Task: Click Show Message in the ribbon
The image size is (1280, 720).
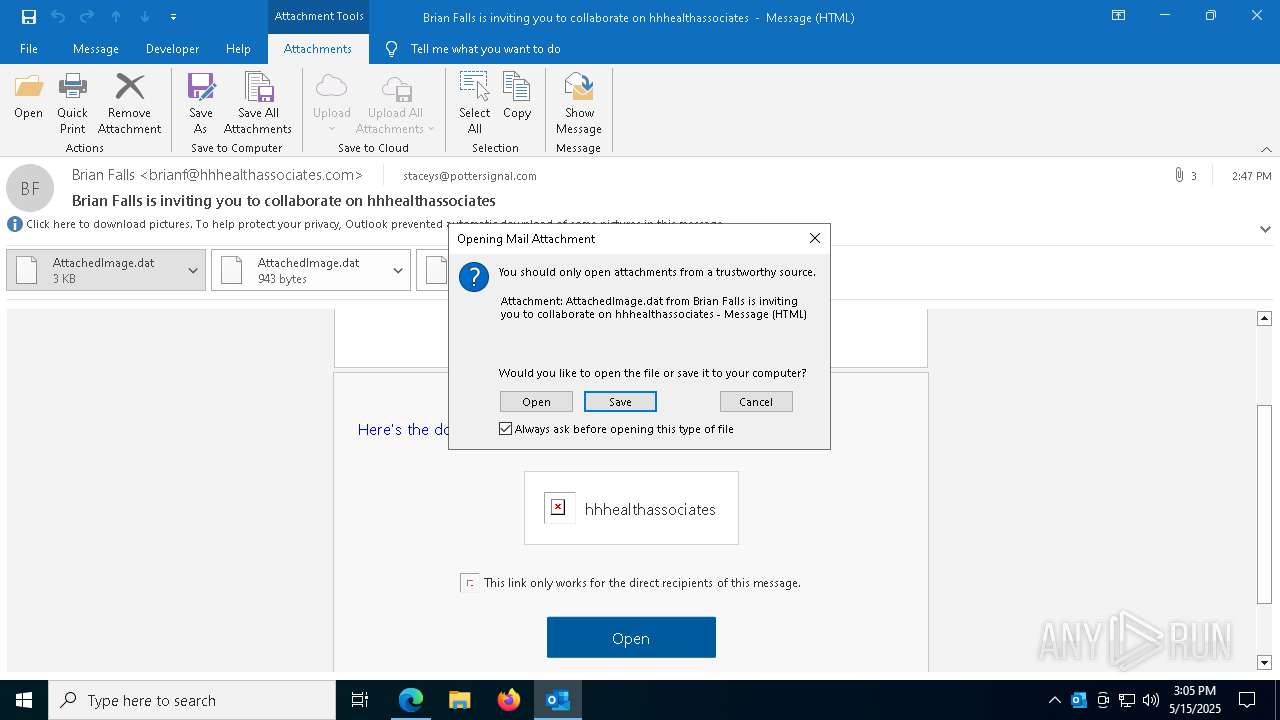Action: point(579,103)
